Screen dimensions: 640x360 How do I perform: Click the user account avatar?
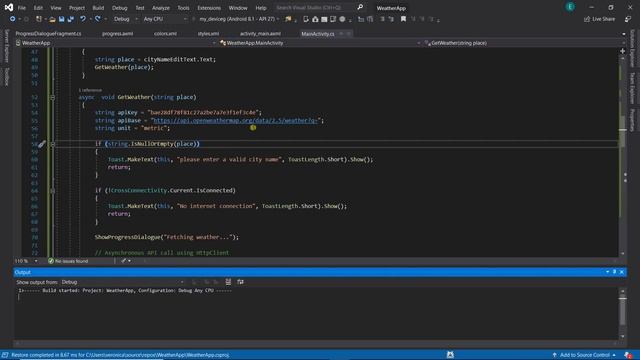coord(570,7)
